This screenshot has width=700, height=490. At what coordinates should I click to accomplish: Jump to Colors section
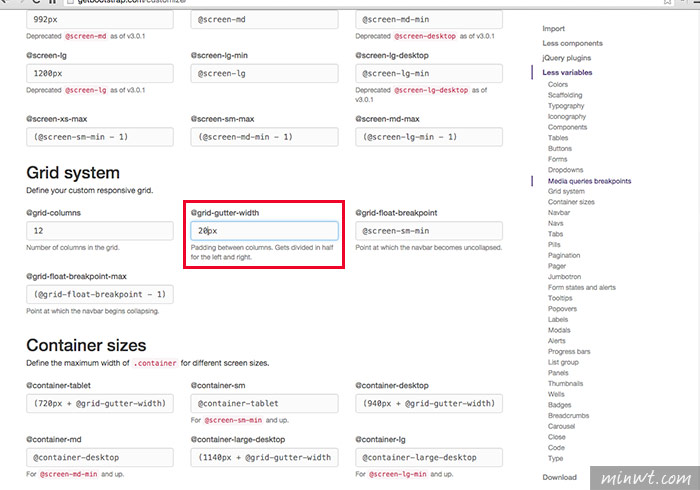point(558,84)
